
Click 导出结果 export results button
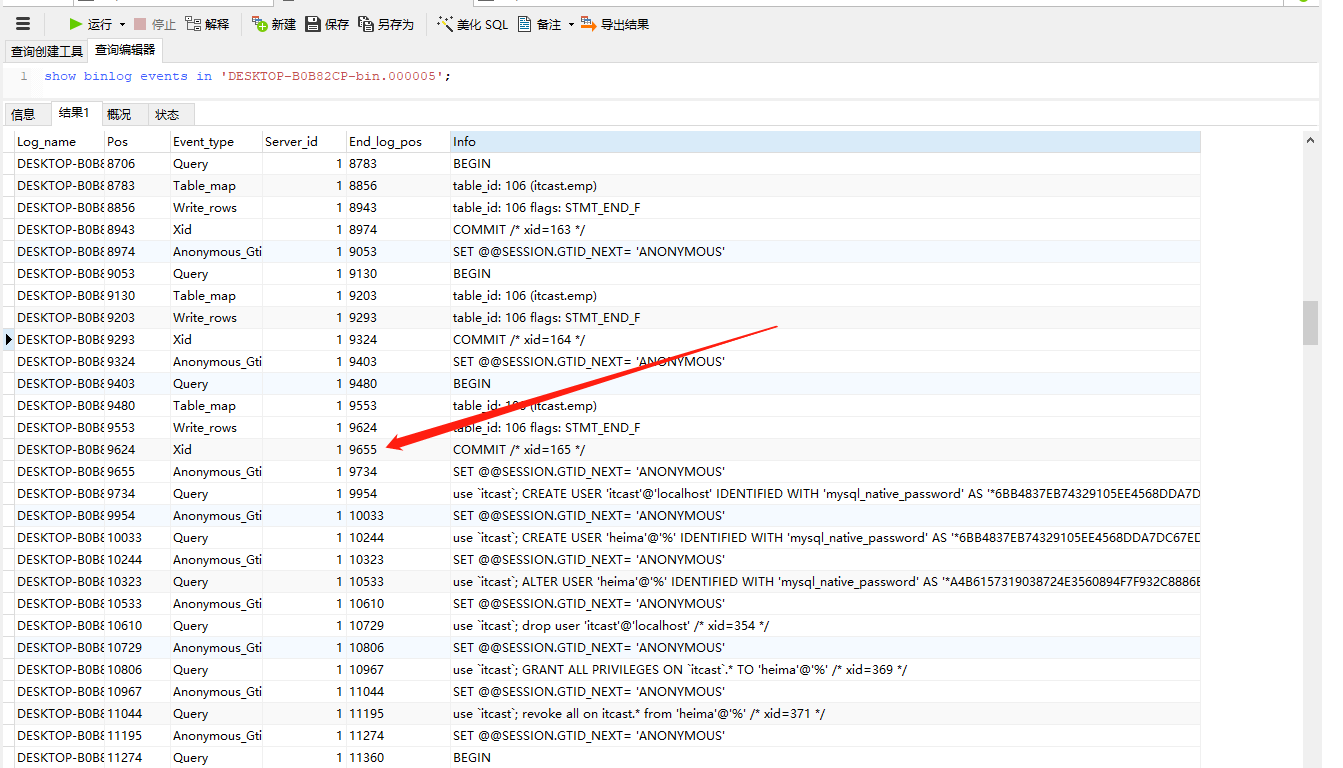[x=615, y=24]
